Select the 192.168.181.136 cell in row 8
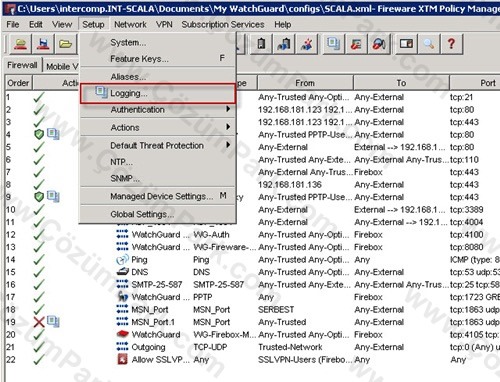 pos(290,184)
